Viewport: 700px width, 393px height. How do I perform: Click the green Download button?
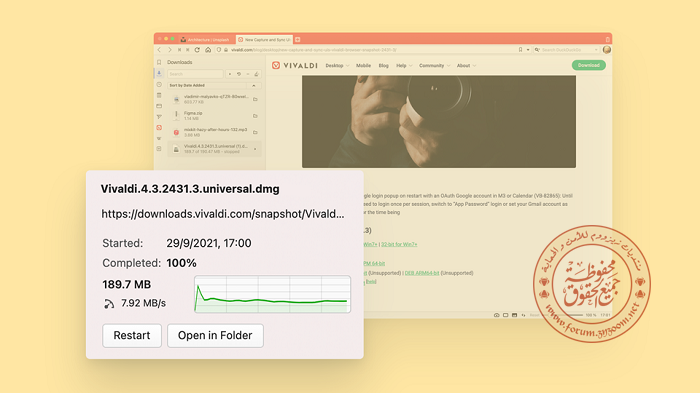click(588, 65)
